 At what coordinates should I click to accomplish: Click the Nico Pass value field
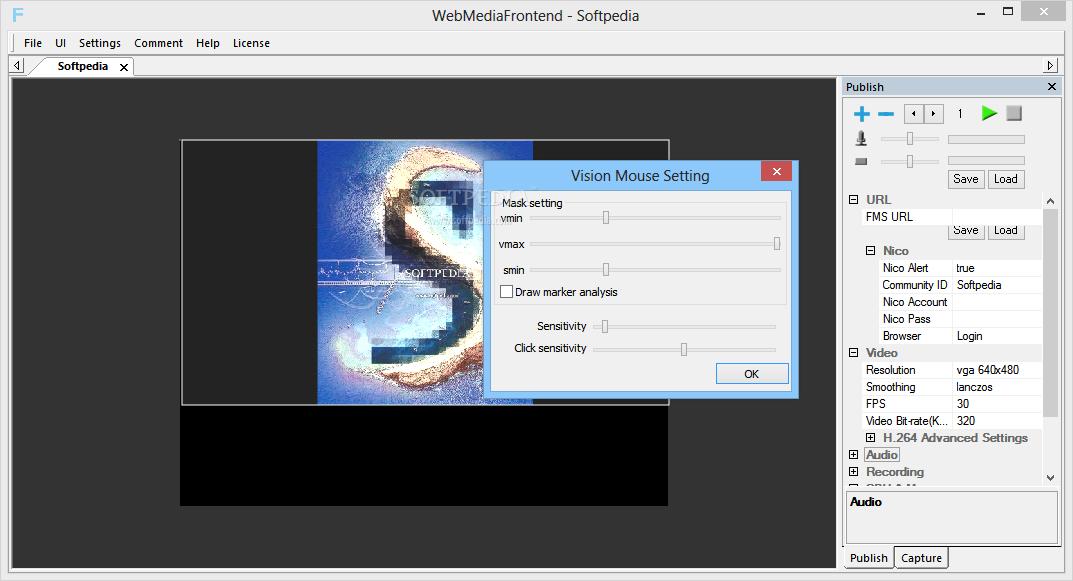(997, 319)
